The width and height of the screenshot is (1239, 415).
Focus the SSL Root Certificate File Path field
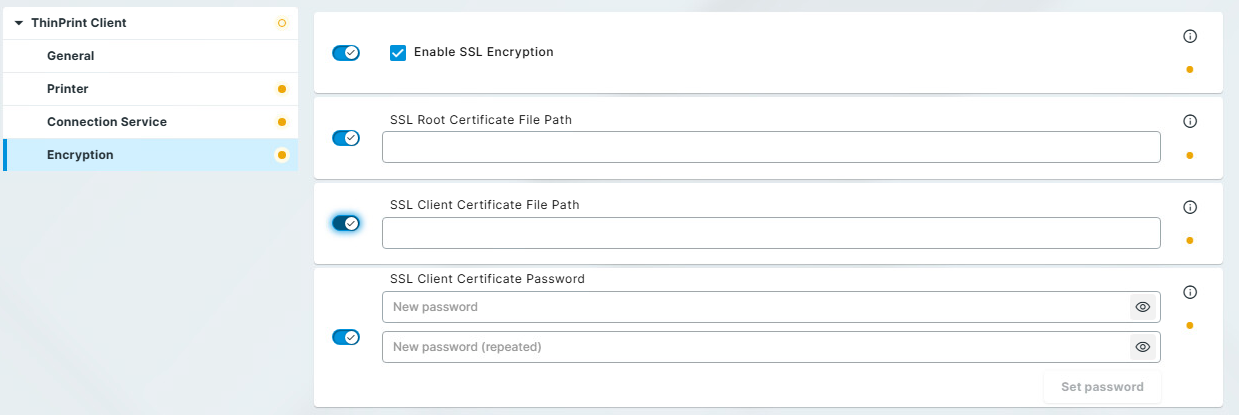tap(771, 147)
